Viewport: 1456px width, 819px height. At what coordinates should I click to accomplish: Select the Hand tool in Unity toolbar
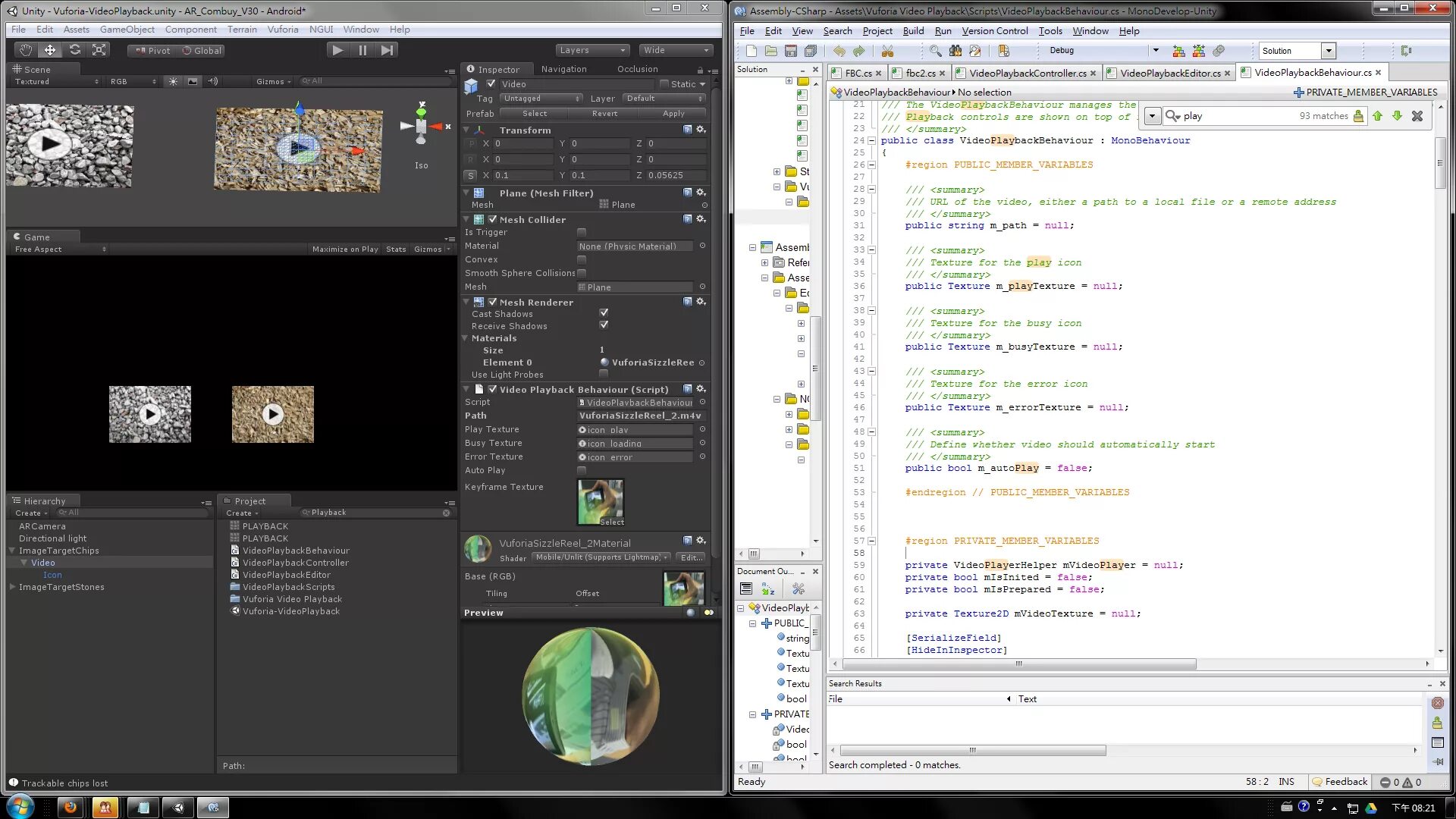point(26,50)
